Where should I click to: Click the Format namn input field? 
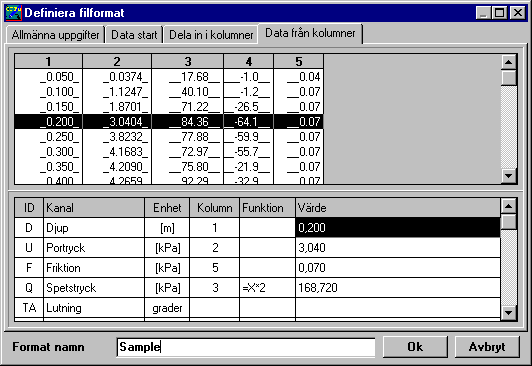[246, 347]
